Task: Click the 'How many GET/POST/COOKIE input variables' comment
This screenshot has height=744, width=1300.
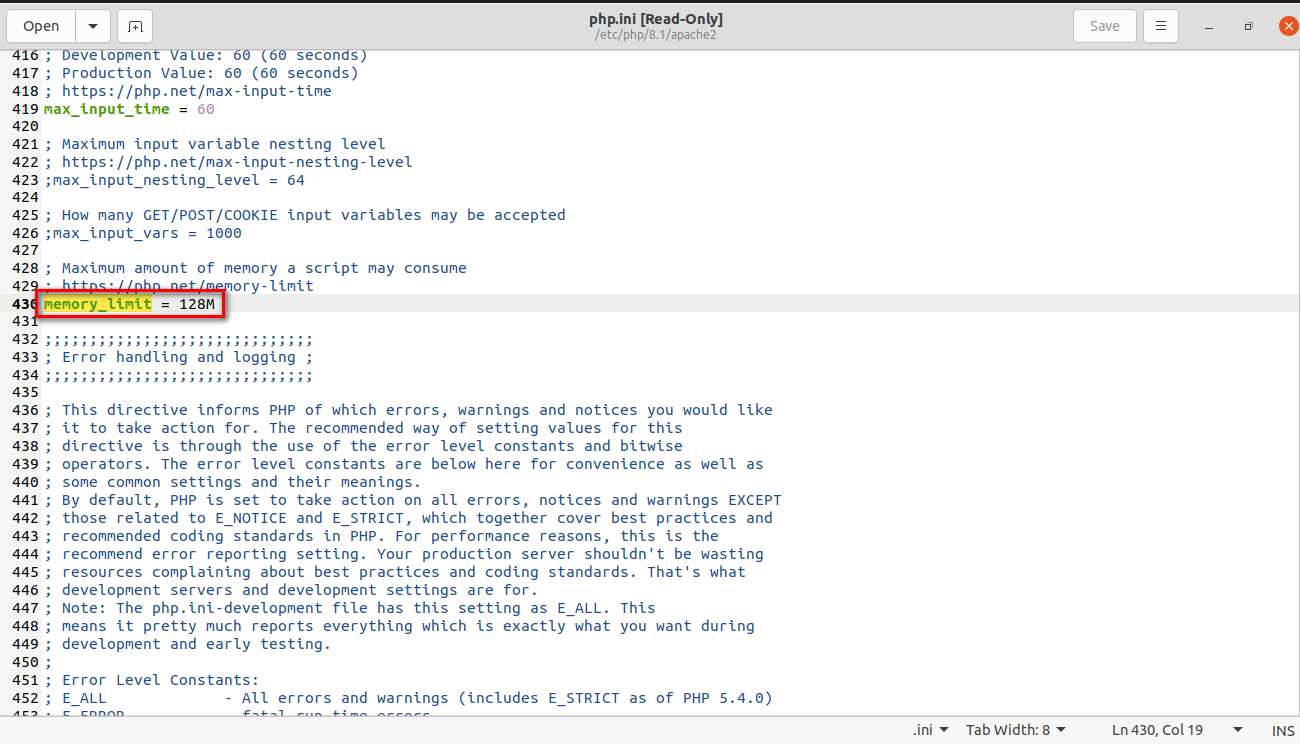Action: click(304, 215)
